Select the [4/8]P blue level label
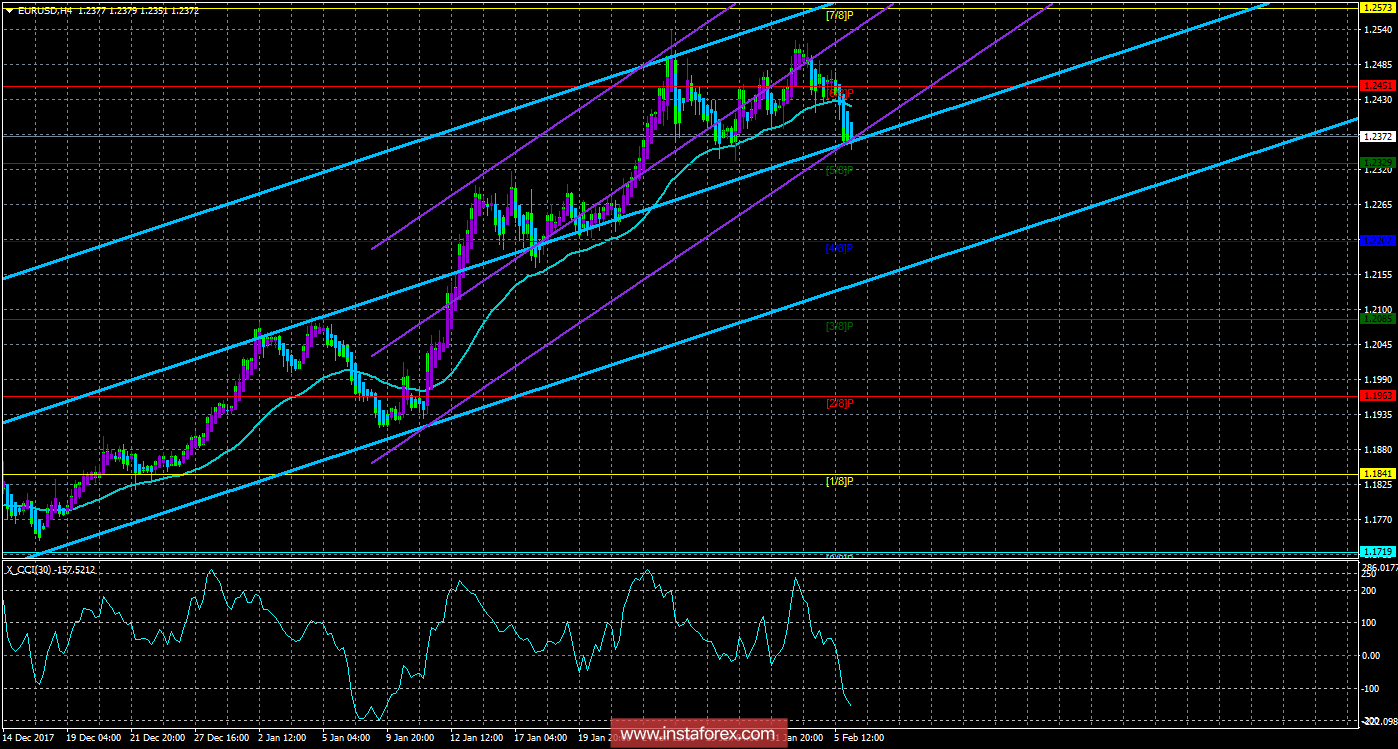1398x749 pixels. click(839, 247)
